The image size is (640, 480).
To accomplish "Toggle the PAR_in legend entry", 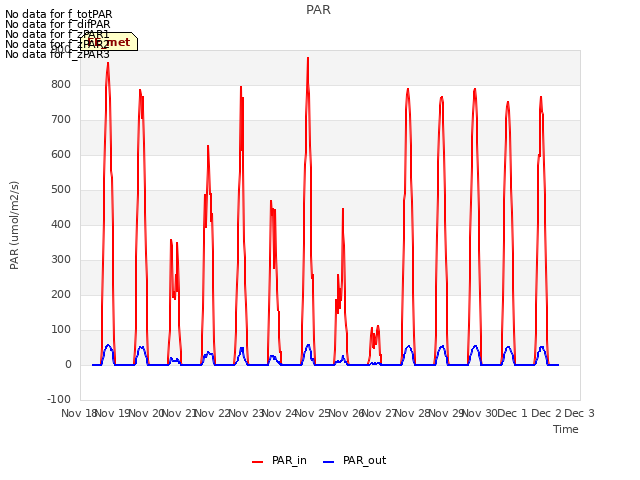I will coord(279,460).
